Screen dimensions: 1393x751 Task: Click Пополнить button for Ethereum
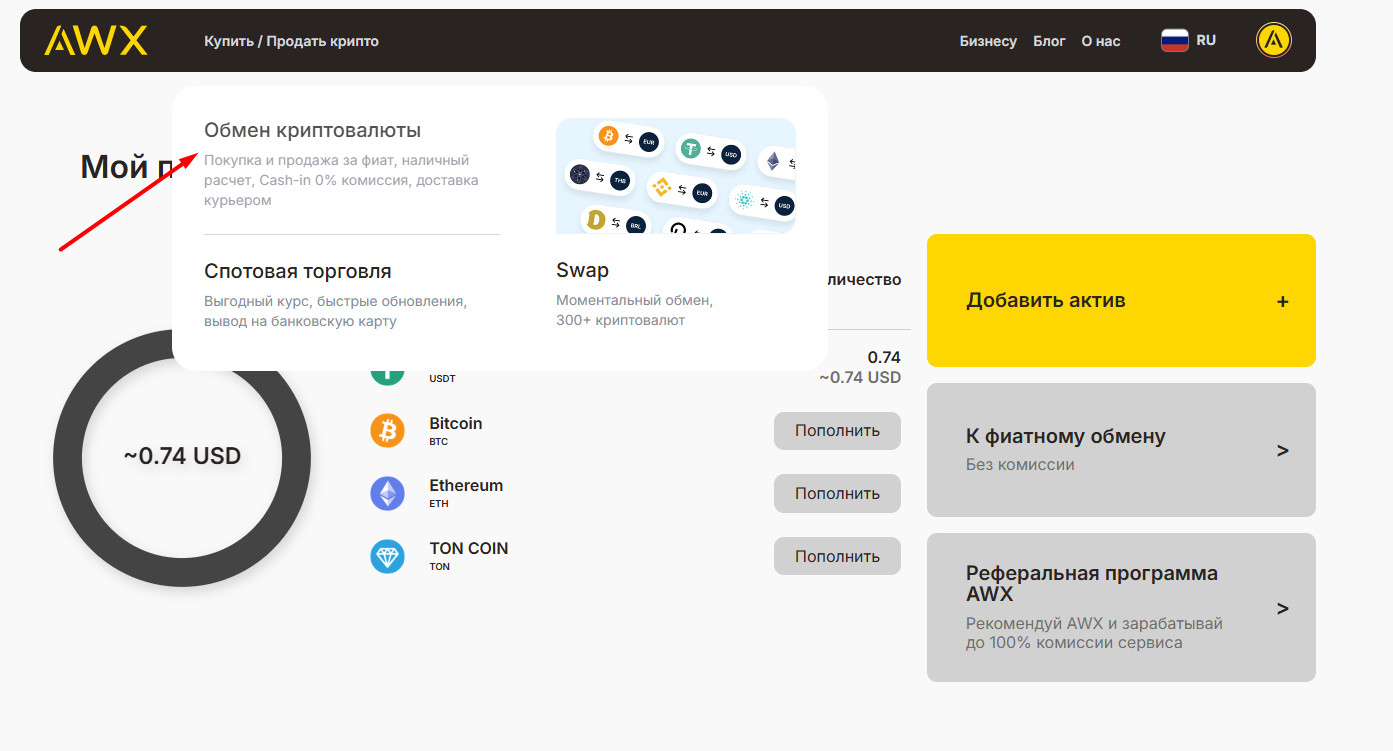(x=836, y=493)
